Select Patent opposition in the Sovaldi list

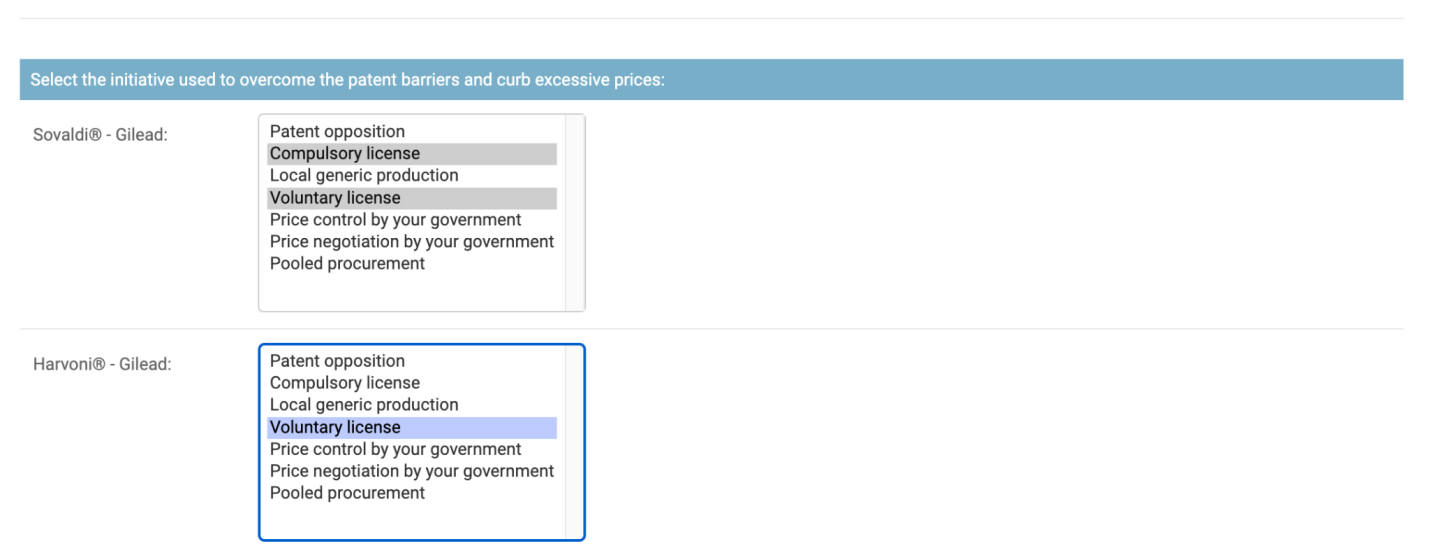pos(412,132)
